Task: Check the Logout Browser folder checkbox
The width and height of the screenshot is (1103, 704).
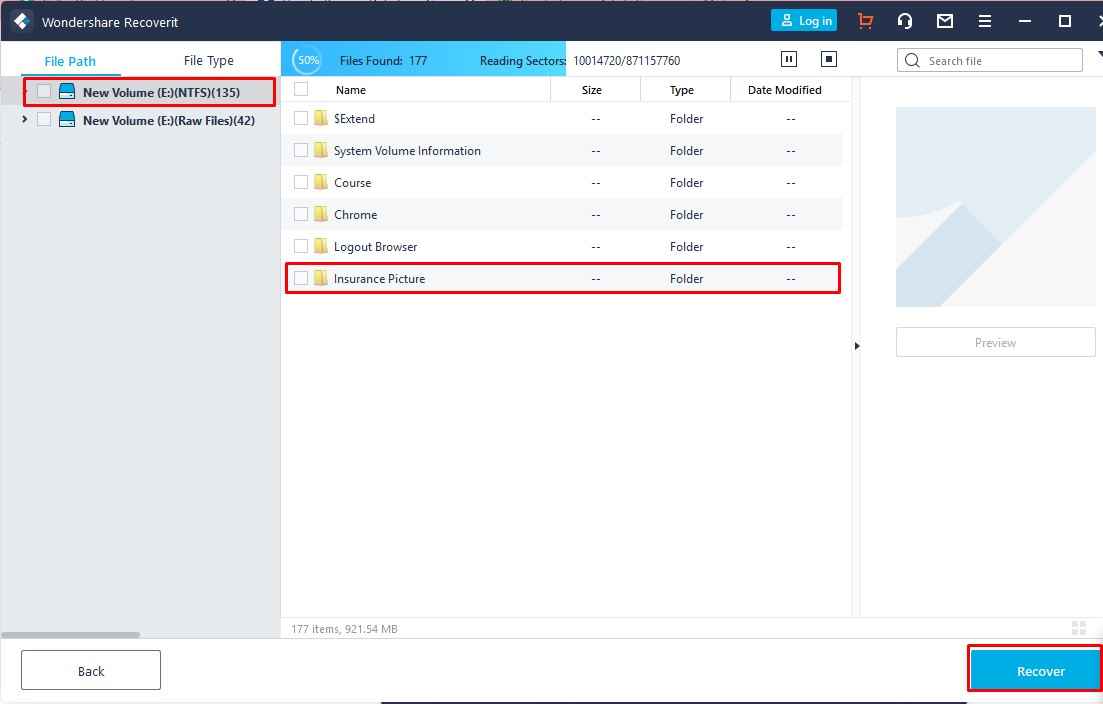Action: pyautogui.click(x=301, y=246)
